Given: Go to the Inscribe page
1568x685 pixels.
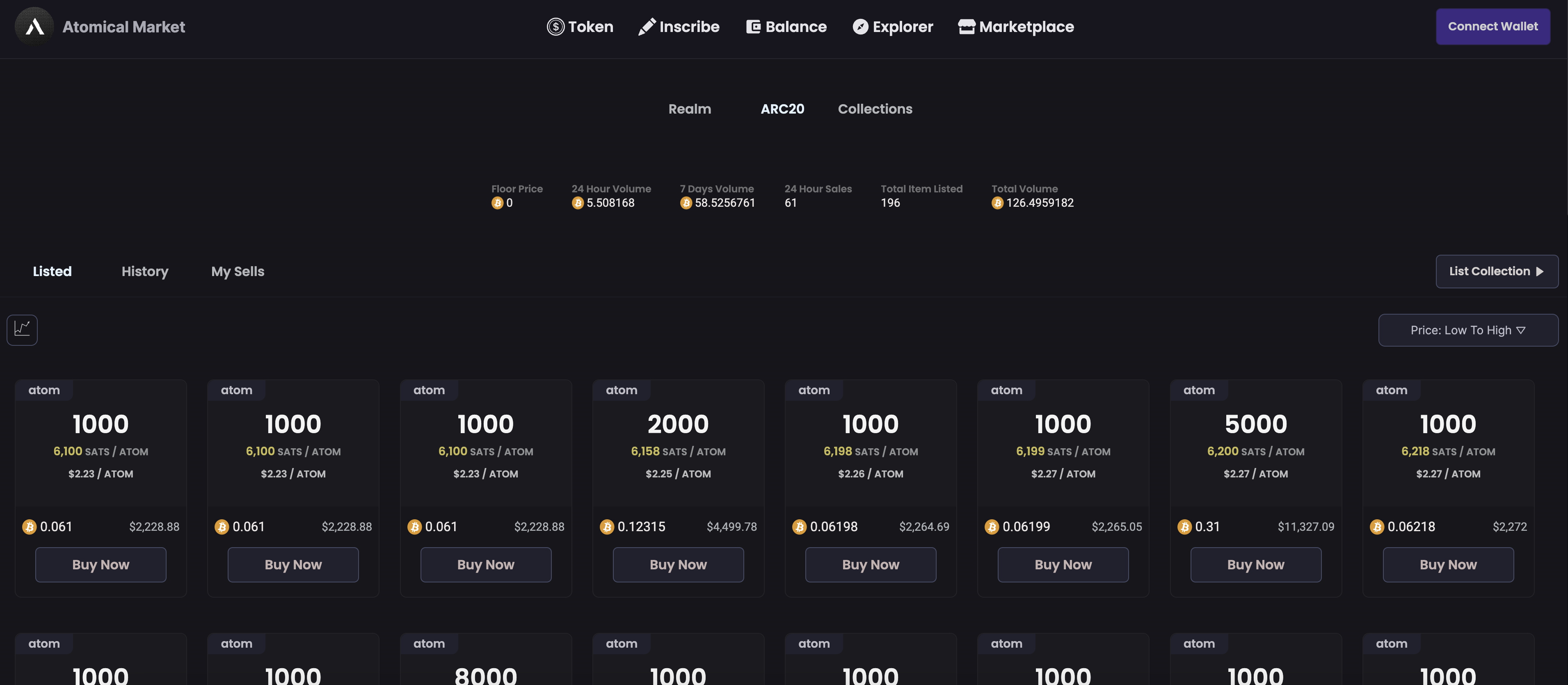Looking at the screenshot, I should (x=679, y=27).
